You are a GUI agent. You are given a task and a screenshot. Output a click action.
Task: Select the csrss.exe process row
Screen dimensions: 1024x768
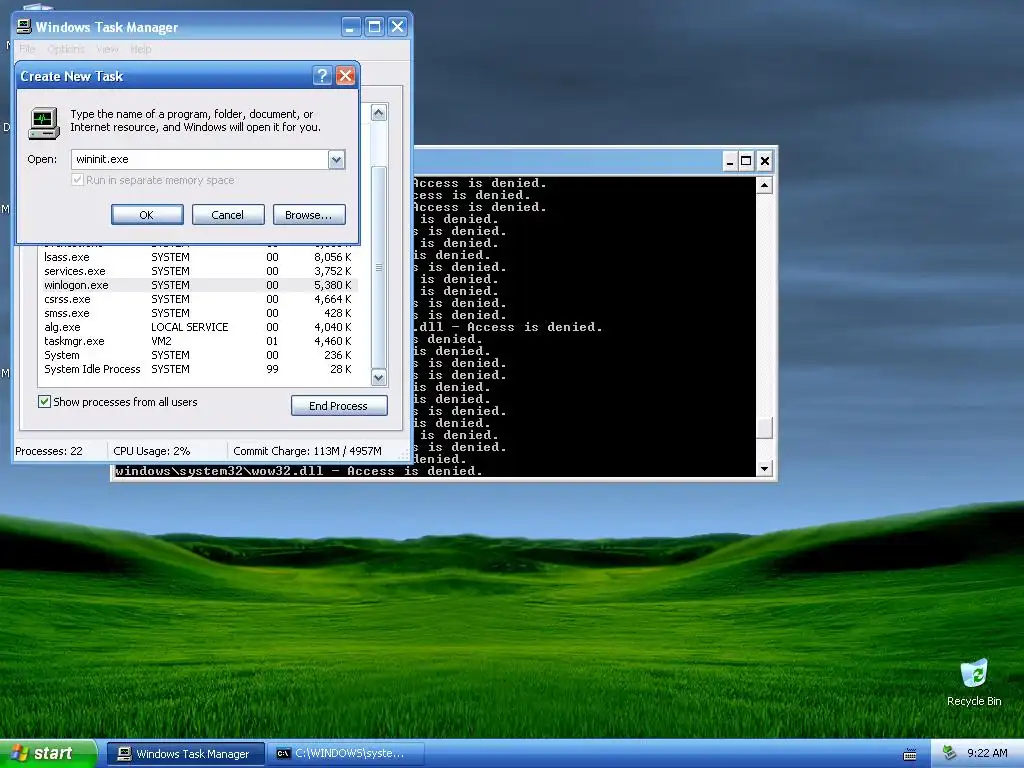click(200, 299)
